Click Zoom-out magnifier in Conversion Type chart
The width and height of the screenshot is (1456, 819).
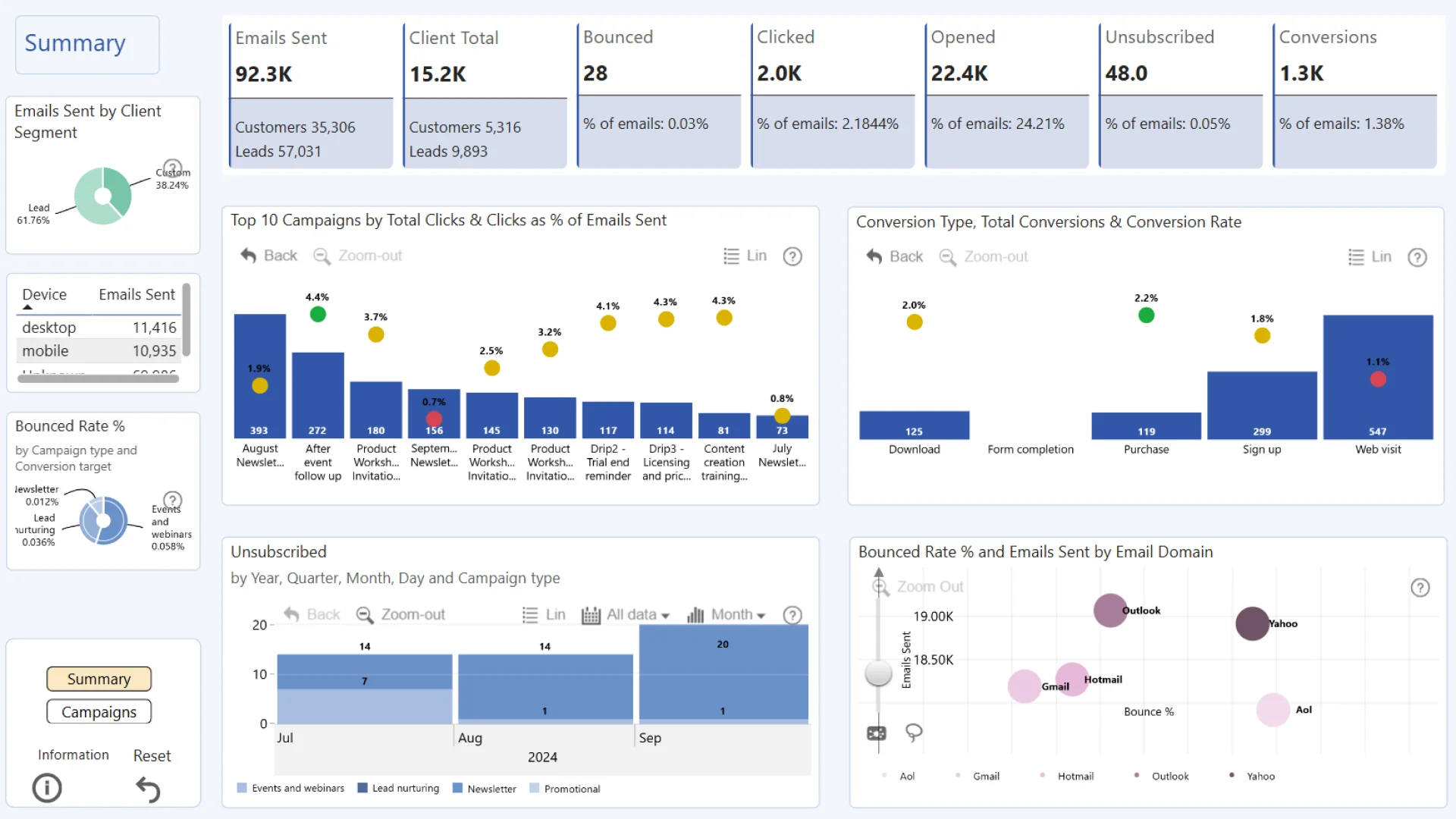[x=947, y=257]
